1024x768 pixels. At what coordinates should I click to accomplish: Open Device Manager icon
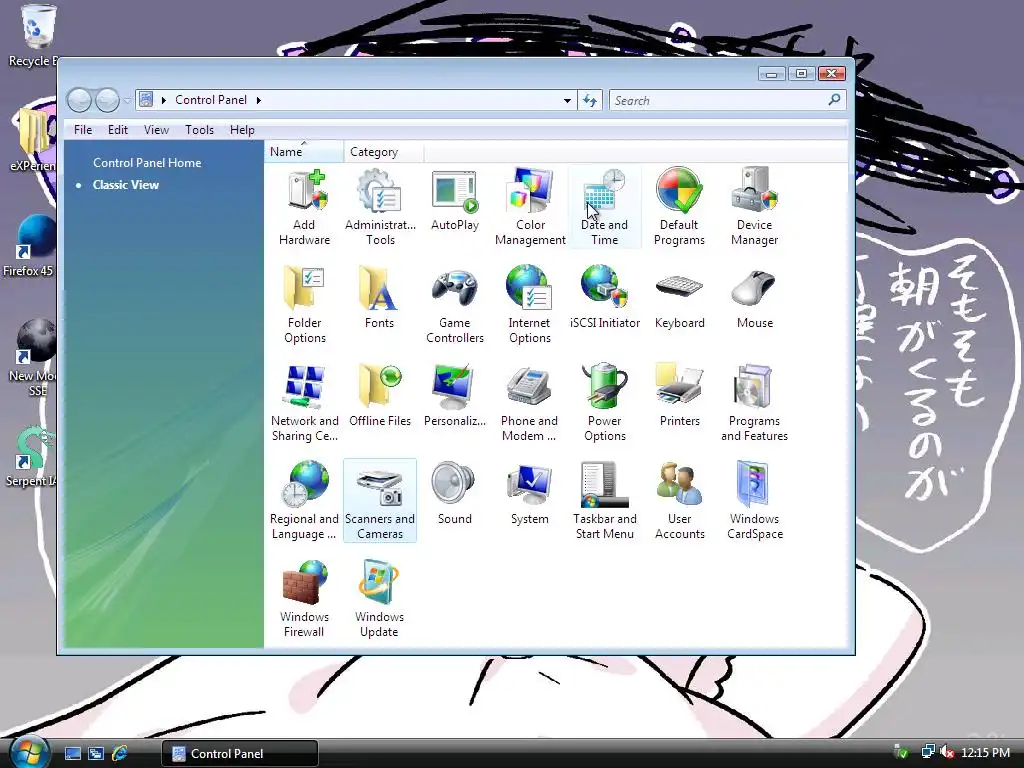[754, 207]
